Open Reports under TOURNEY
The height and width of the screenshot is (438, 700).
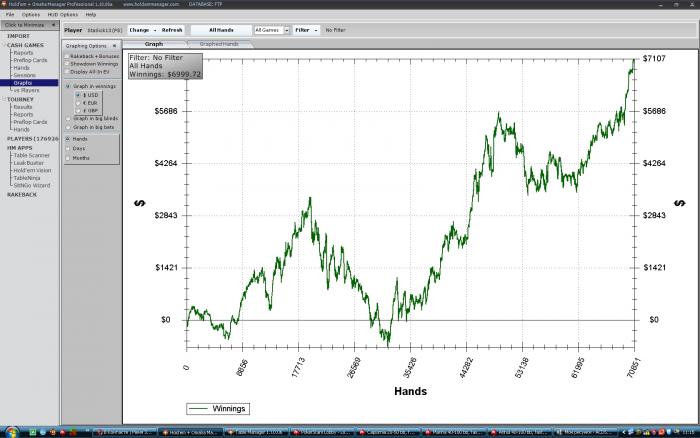tap(23, 115)
